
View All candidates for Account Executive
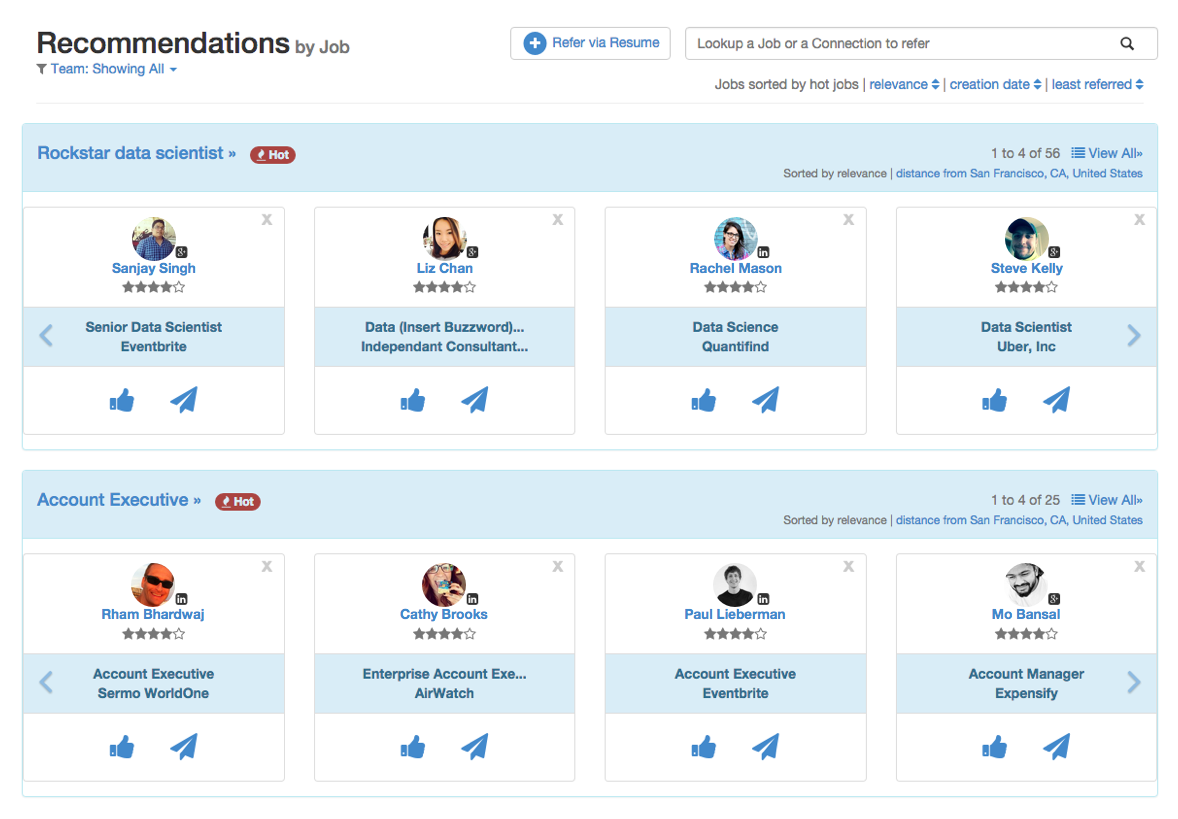pyautogui.click(x=1107, y=500)
